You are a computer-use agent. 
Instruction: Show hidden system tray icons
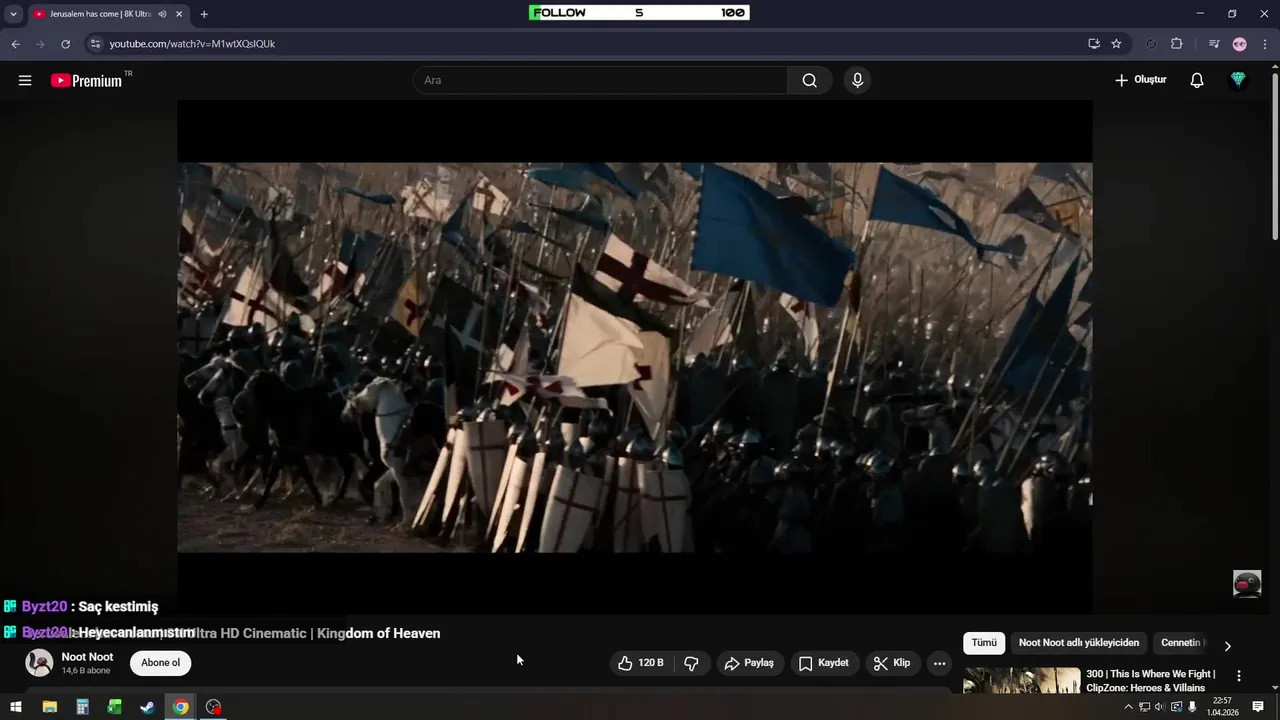point(1129,707)
